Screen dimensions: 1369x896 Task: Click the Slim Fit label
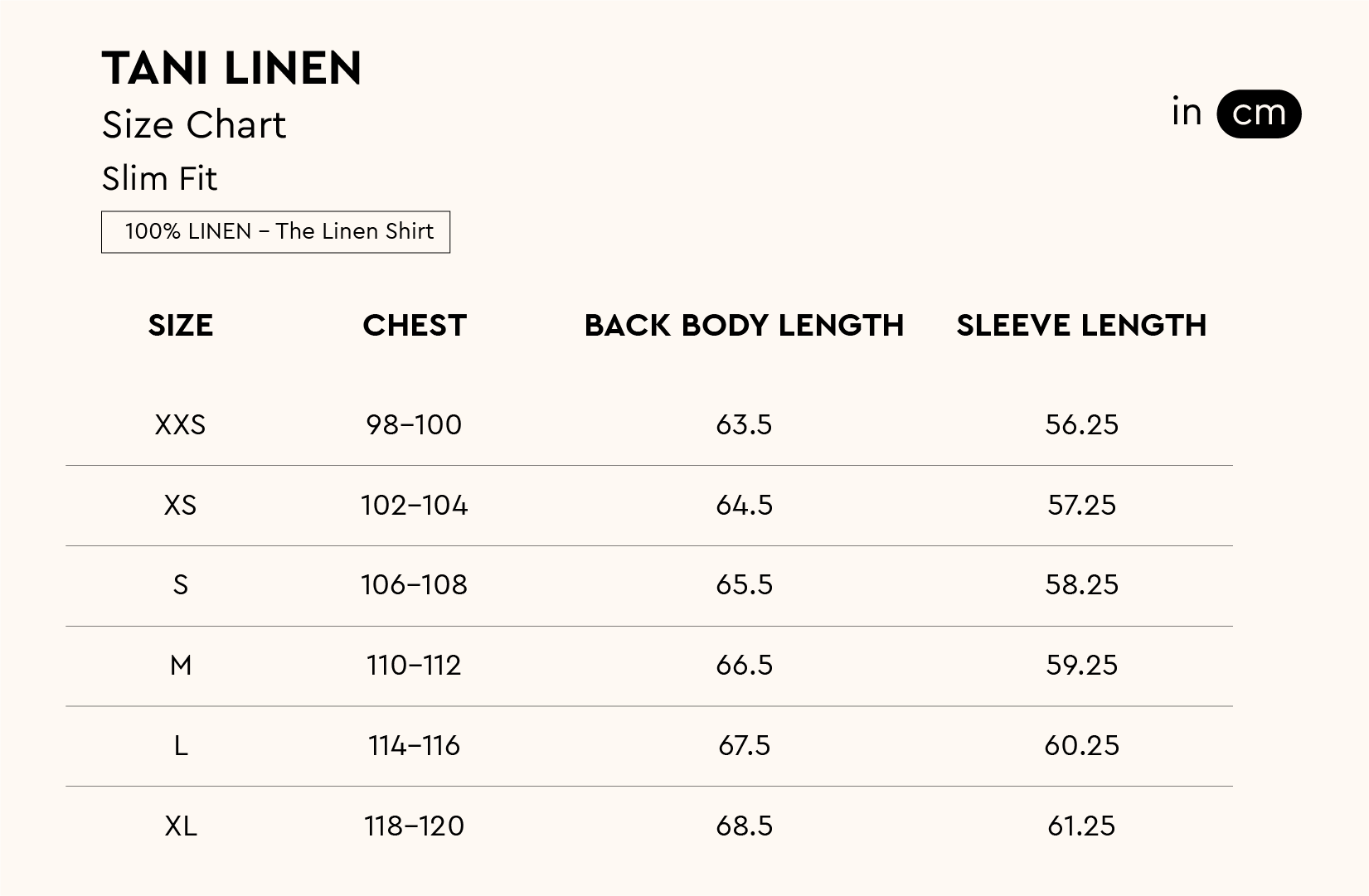point(159,179)
